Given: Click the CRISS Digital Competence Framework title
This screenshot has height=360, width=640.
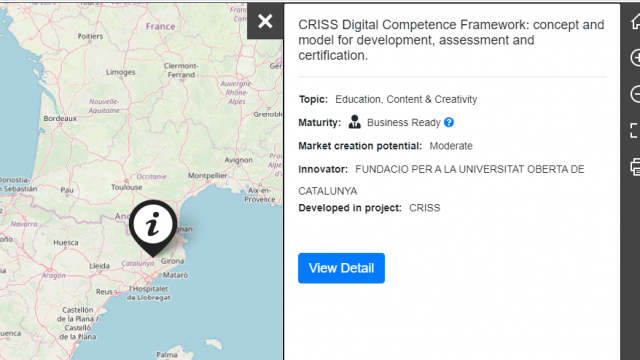Looking at the screenshot, I should [x=451, y=40].
